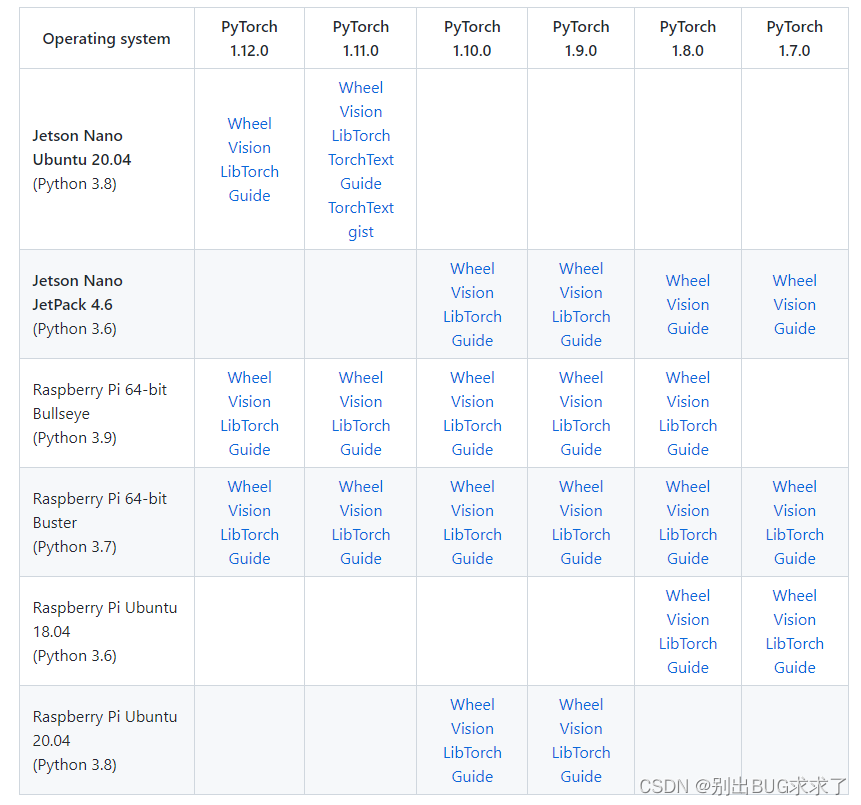The image size is (861, 805).
Task: Open Vision link for Bullseye PyTorch 1.11.0
Action: [361, 402]
